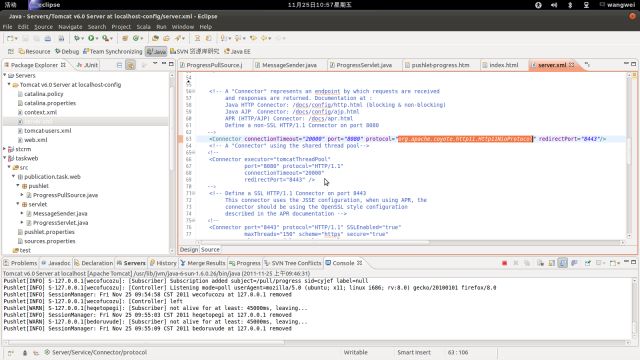Collapse the Tomcat v6.0 Server config folder

[x=9, y=84]
